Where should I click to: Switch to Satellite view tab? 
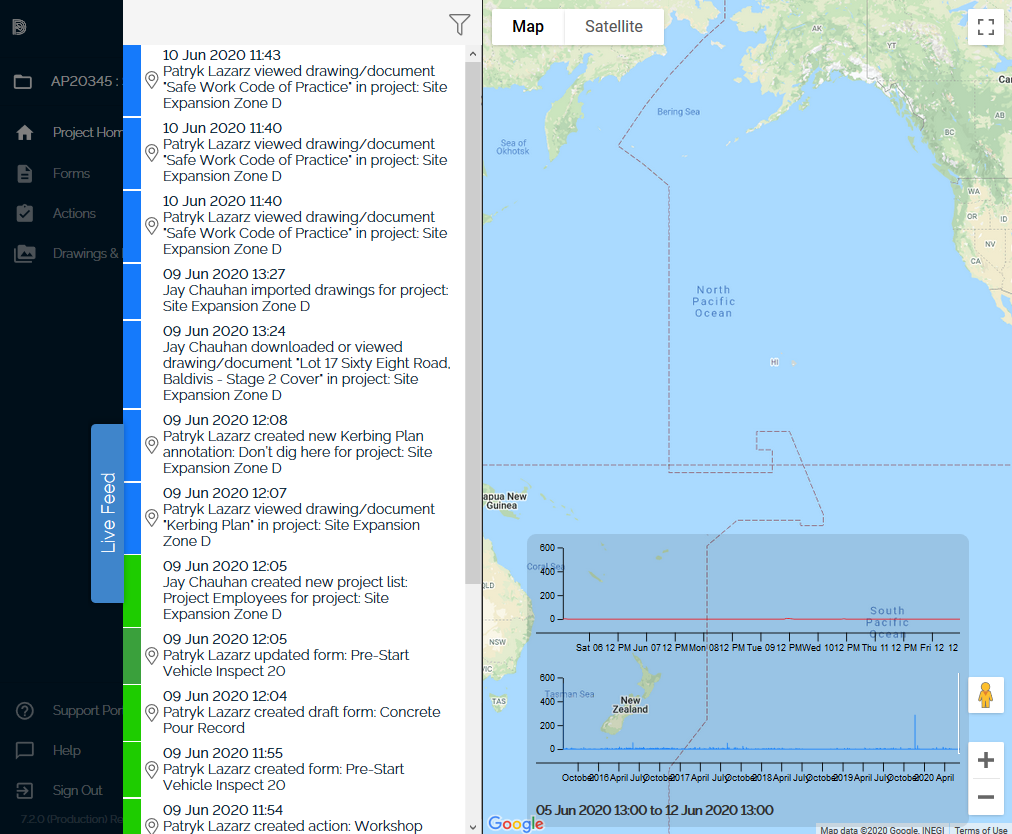pyautogui.click(x=614, y=26)
